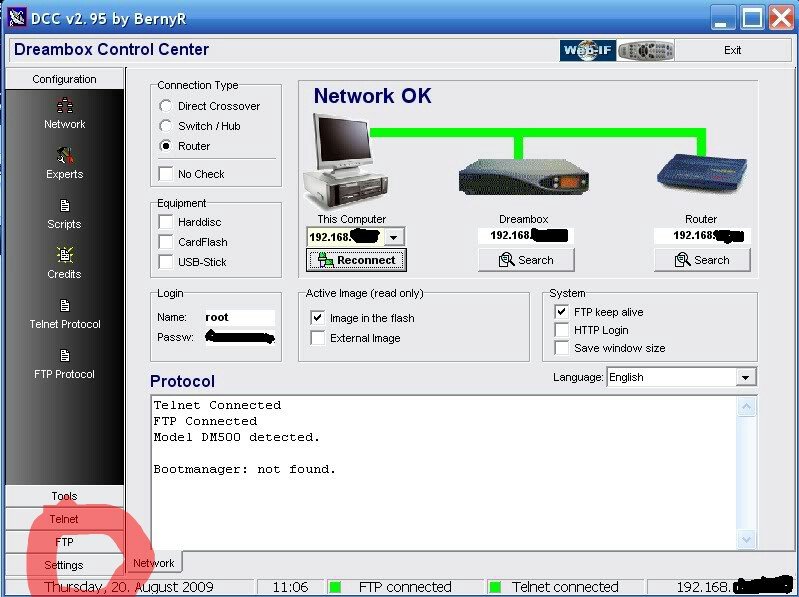799x597 pixels.
Task: Click scroll down arrow in Protocol log
Action: pos(747,539)
